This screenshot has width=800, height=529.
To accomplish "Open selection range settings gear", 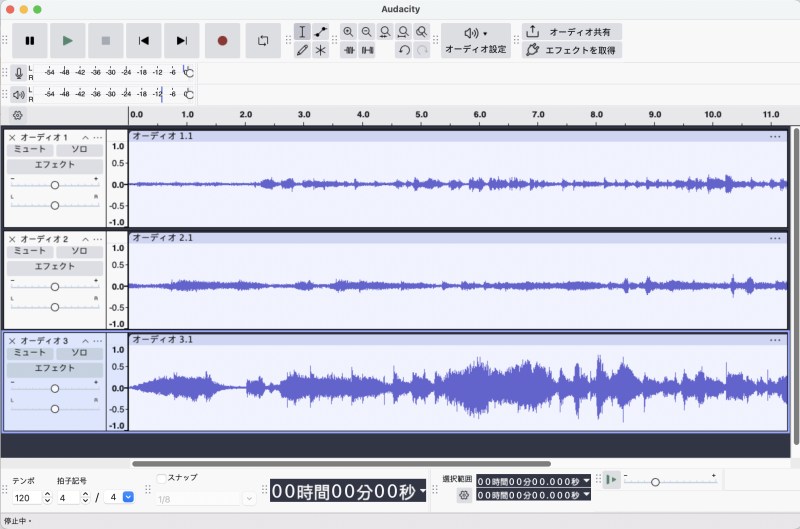I will [464, 495].
